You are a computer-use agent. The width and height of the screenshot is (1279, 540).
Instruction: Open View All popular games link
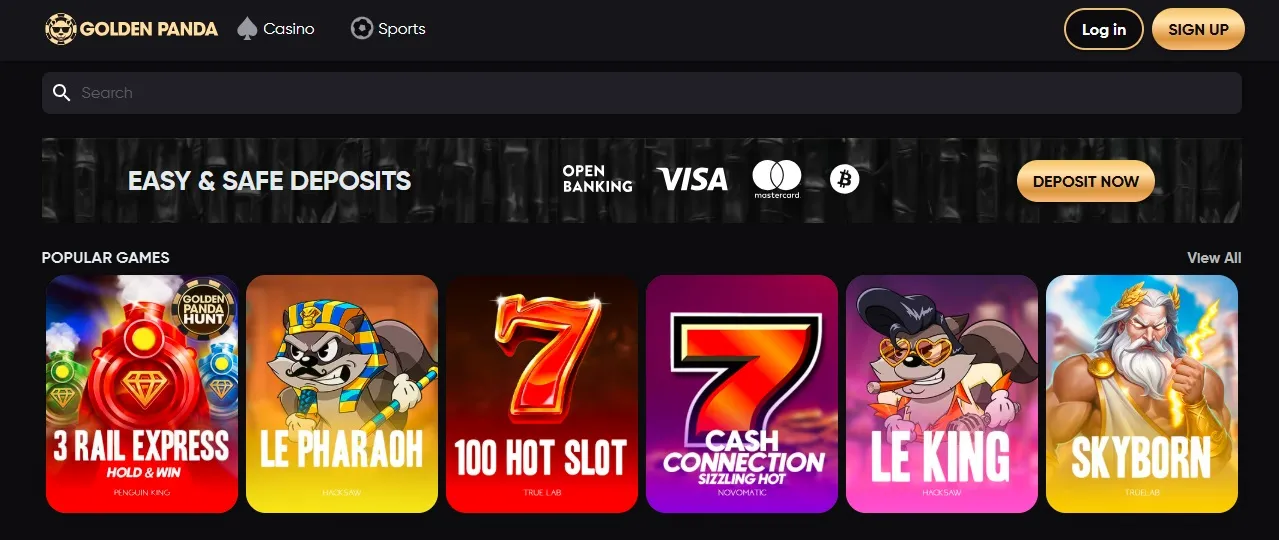tap(1214, 258)
